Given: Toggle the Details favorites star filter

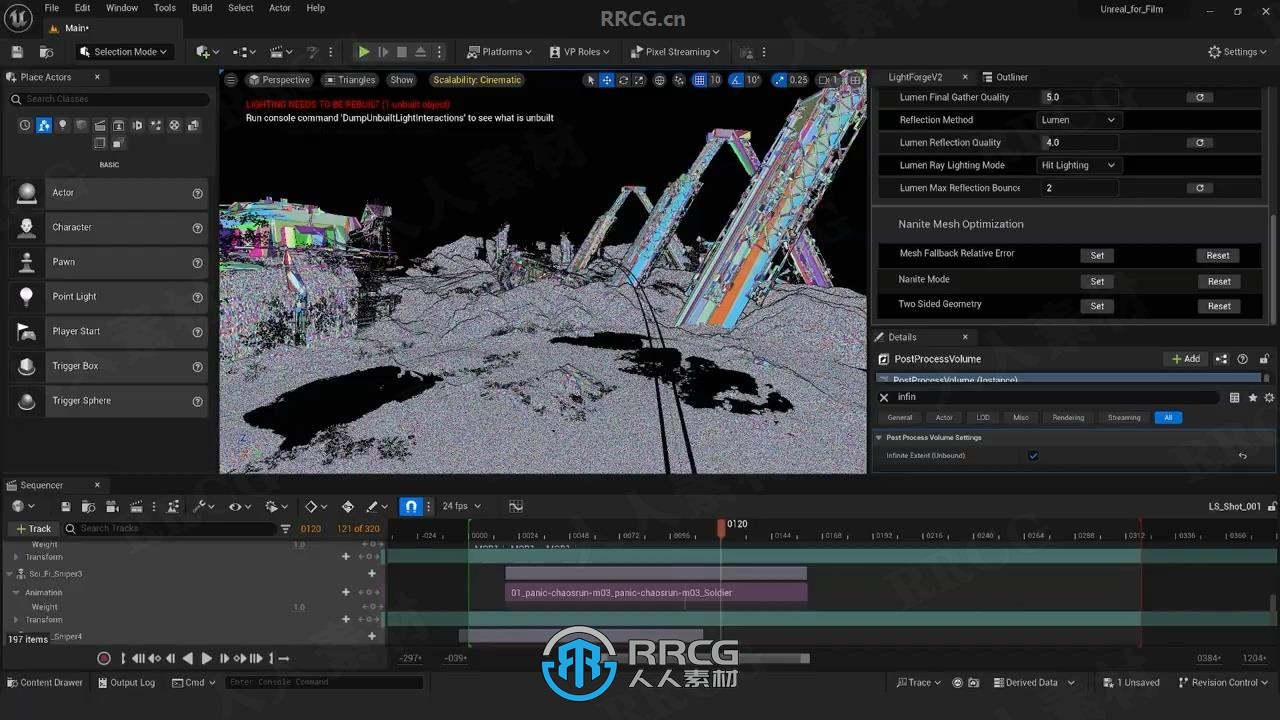Looking at the screenshot, I should pyautogui.click(x=1252, y=398).
